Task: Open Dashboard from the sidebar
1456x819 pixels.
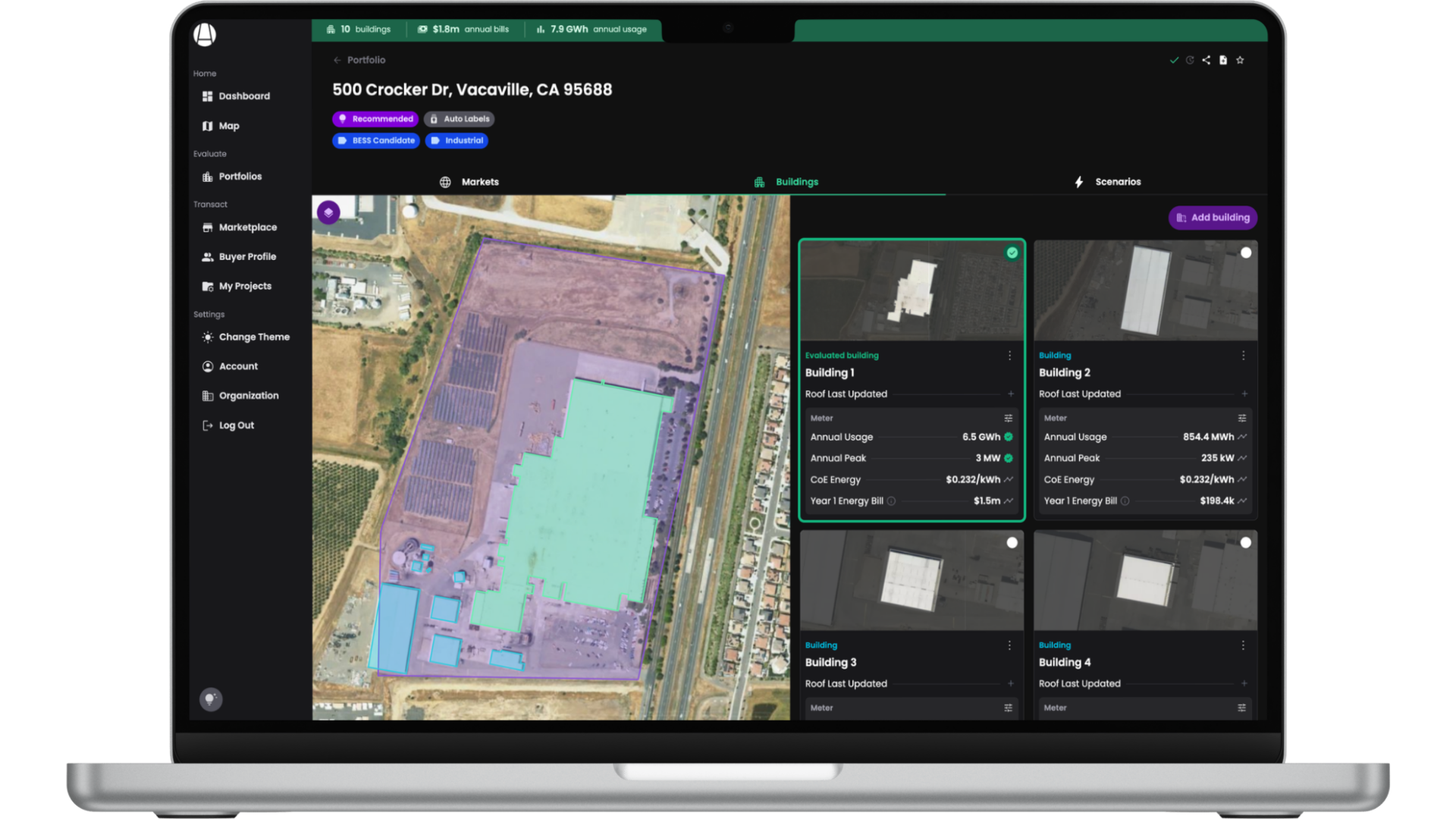Action: [x=236, y=96]
